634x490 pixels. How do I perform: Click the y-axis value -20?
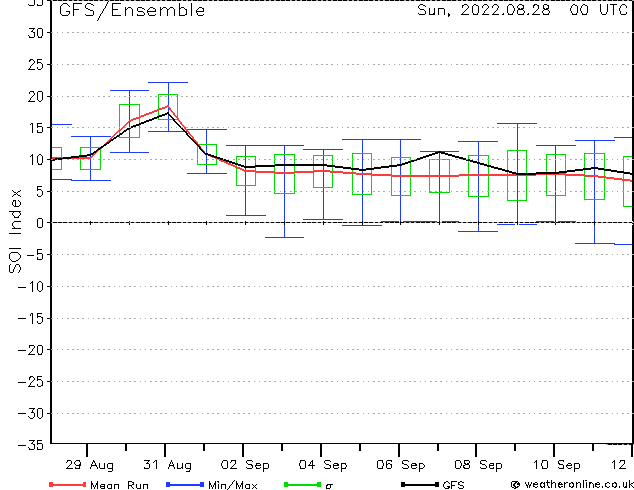[x=31, y=350]
